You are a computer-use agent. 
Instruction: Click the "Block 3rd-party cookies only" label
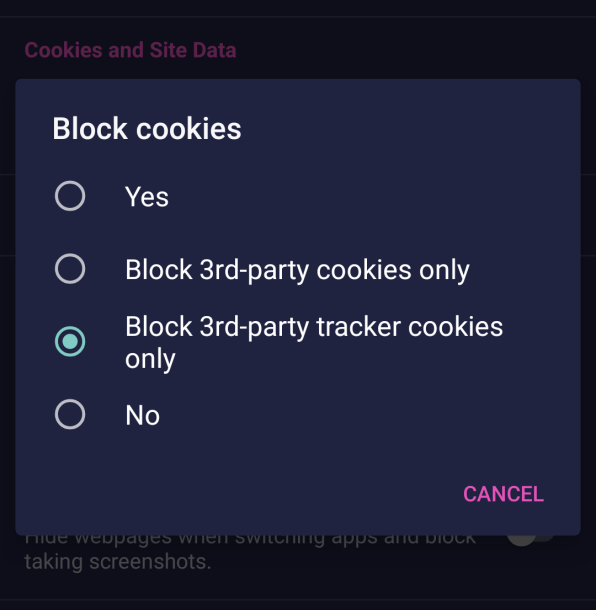tap(297, 271)
